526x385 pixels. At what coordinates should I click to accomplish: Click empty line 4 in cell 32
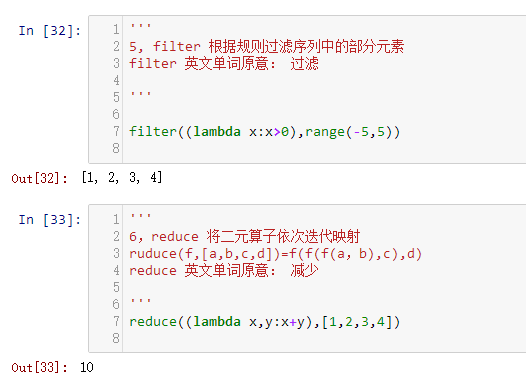tap(322, 80)
